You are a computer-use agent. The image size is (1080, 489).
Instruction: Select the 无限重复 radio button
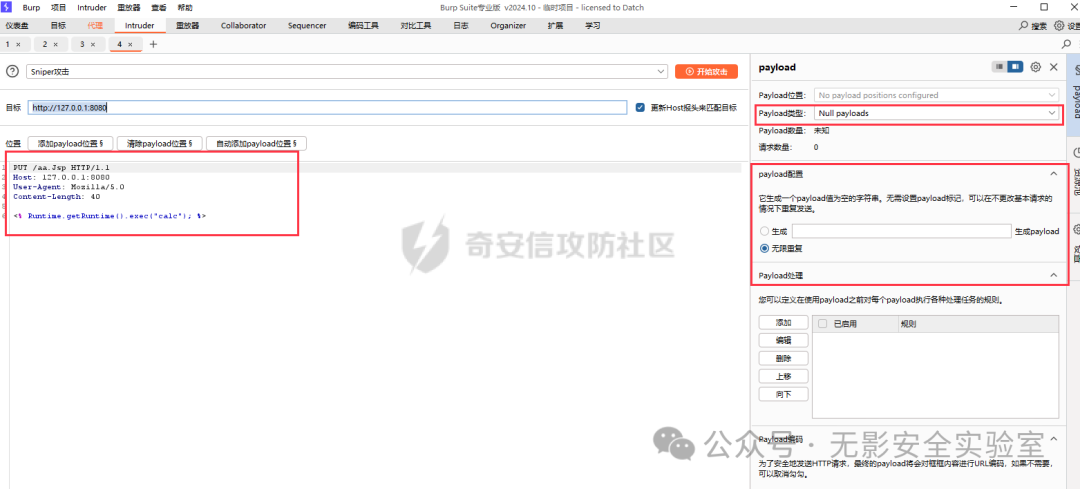click(764, 248)
